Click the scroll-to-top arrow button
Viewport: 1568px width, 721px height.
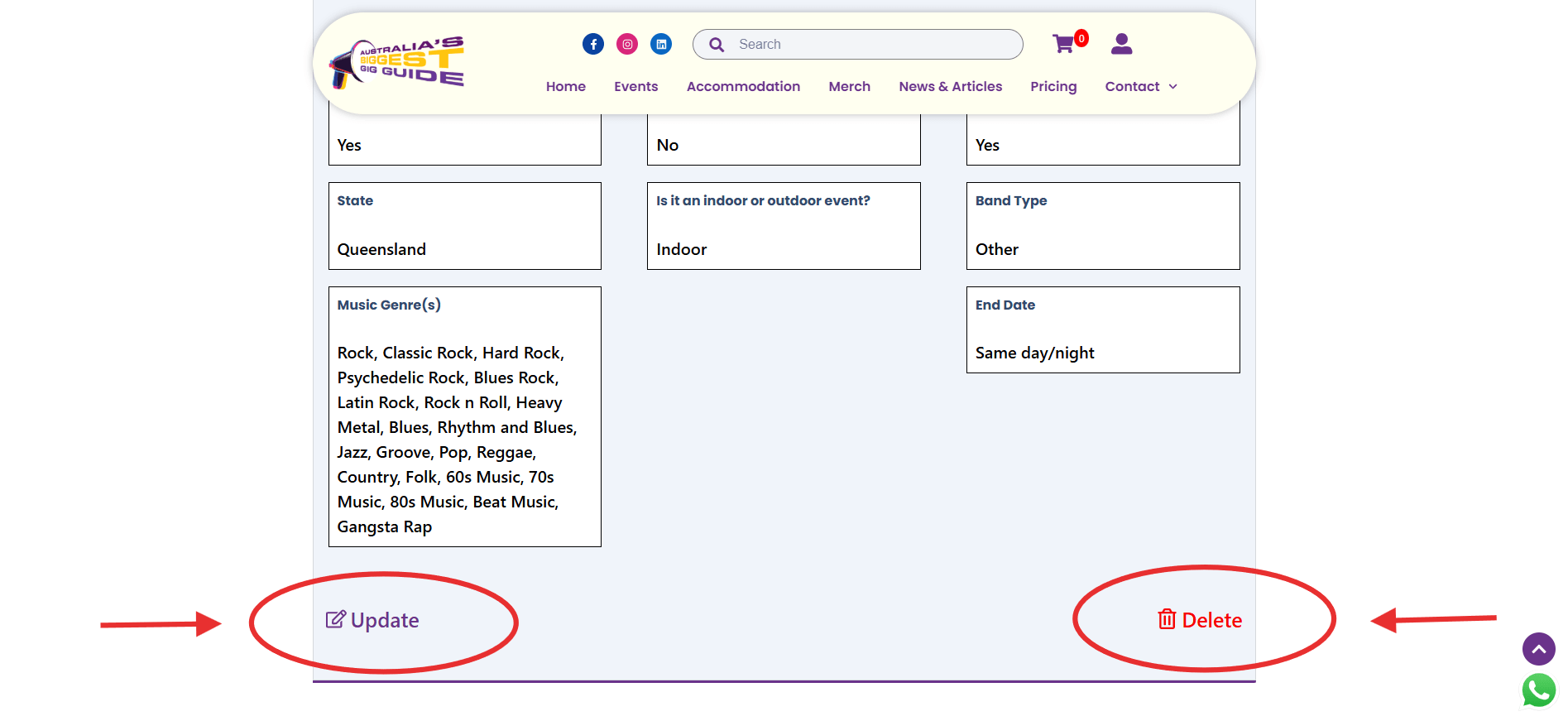1538,649
